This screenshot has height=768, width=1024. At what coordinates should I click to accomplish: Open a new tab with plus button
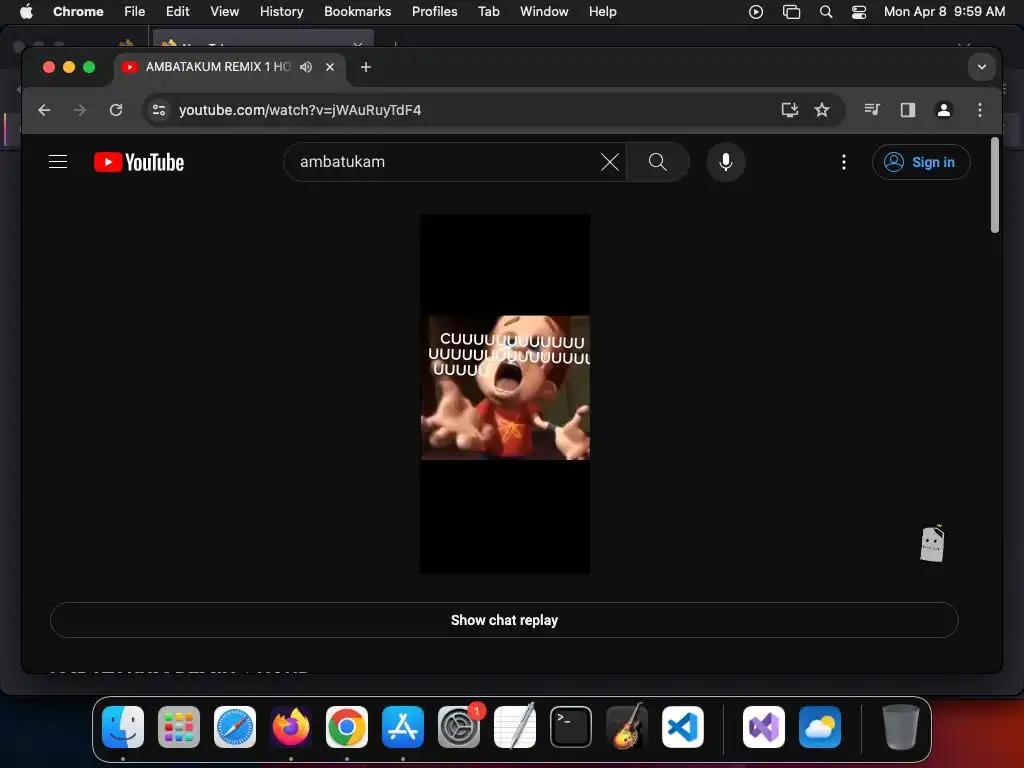366,67
